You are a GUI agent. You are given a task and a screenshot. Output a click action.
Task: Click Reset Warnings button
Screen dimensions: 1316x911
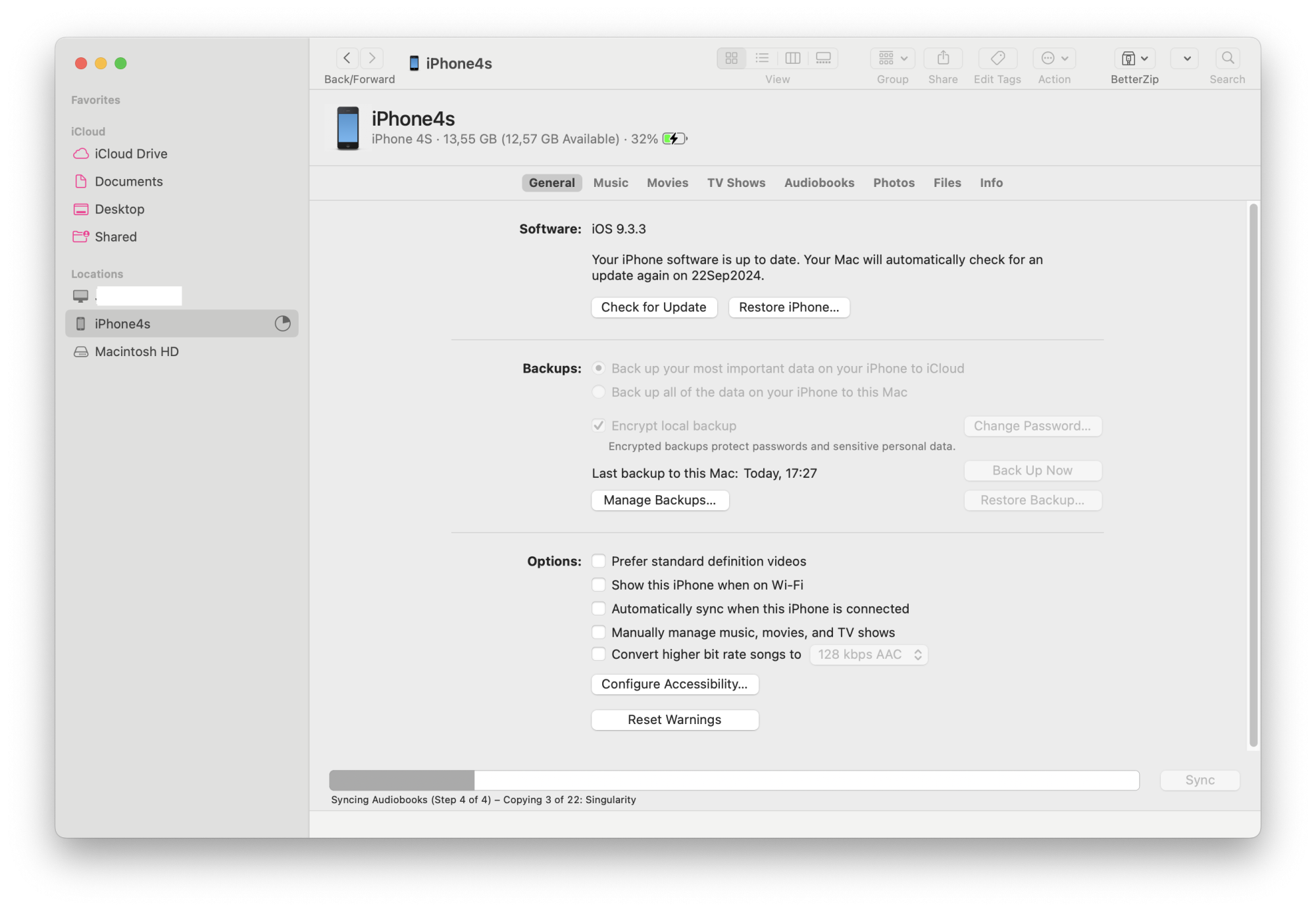674,719
